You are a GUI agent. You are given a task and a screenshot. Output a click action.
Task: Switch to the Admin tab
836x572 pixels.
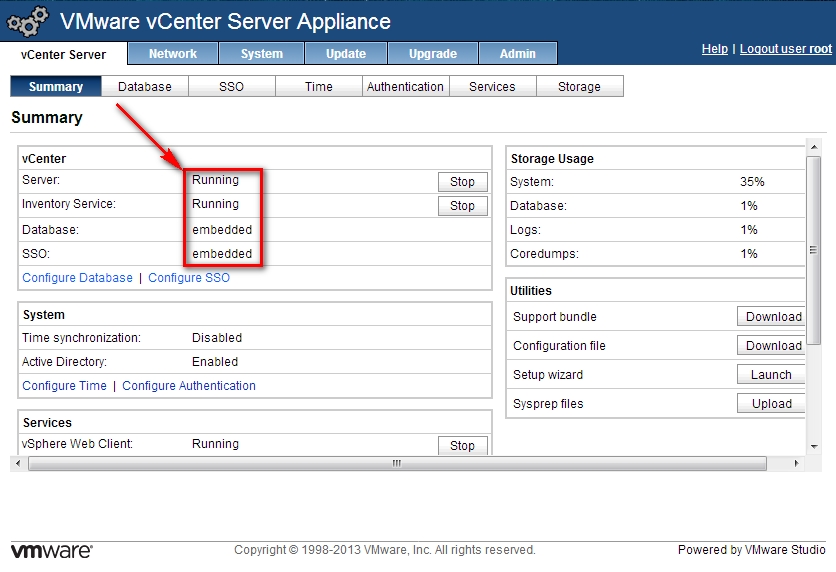[518, 53]
